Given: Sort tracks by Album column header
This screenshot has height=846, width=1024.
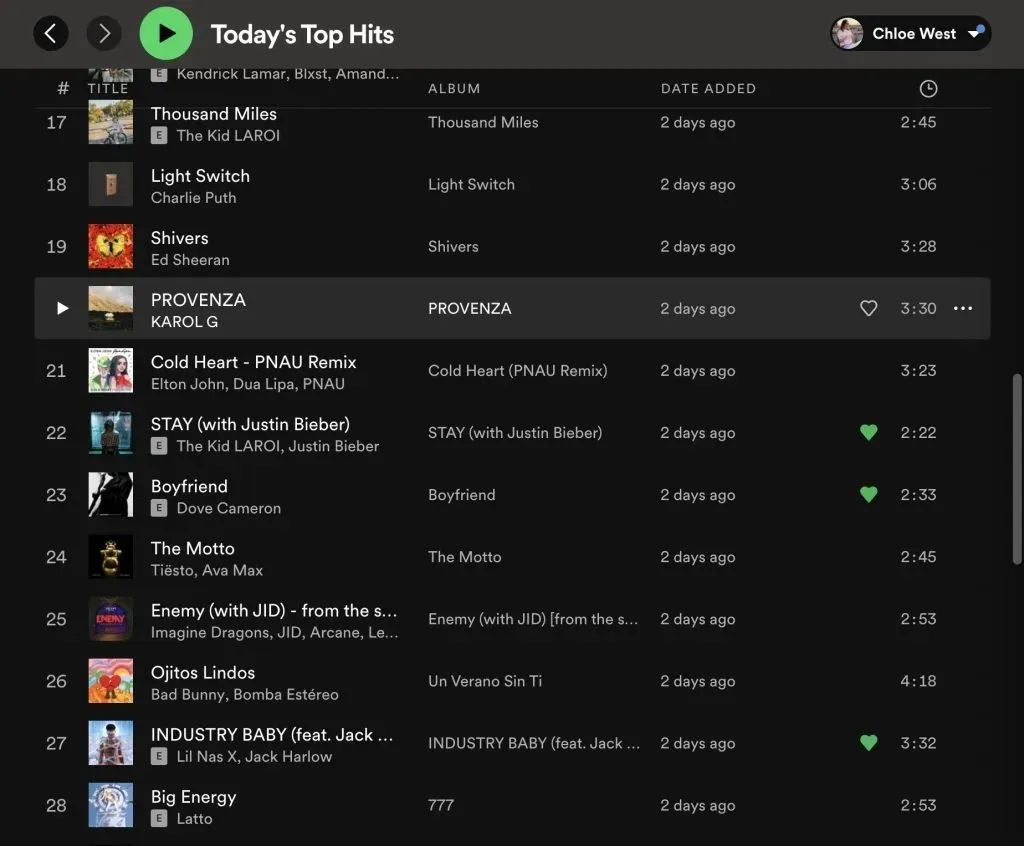Looking at the screenshot, I should (454, 89).
